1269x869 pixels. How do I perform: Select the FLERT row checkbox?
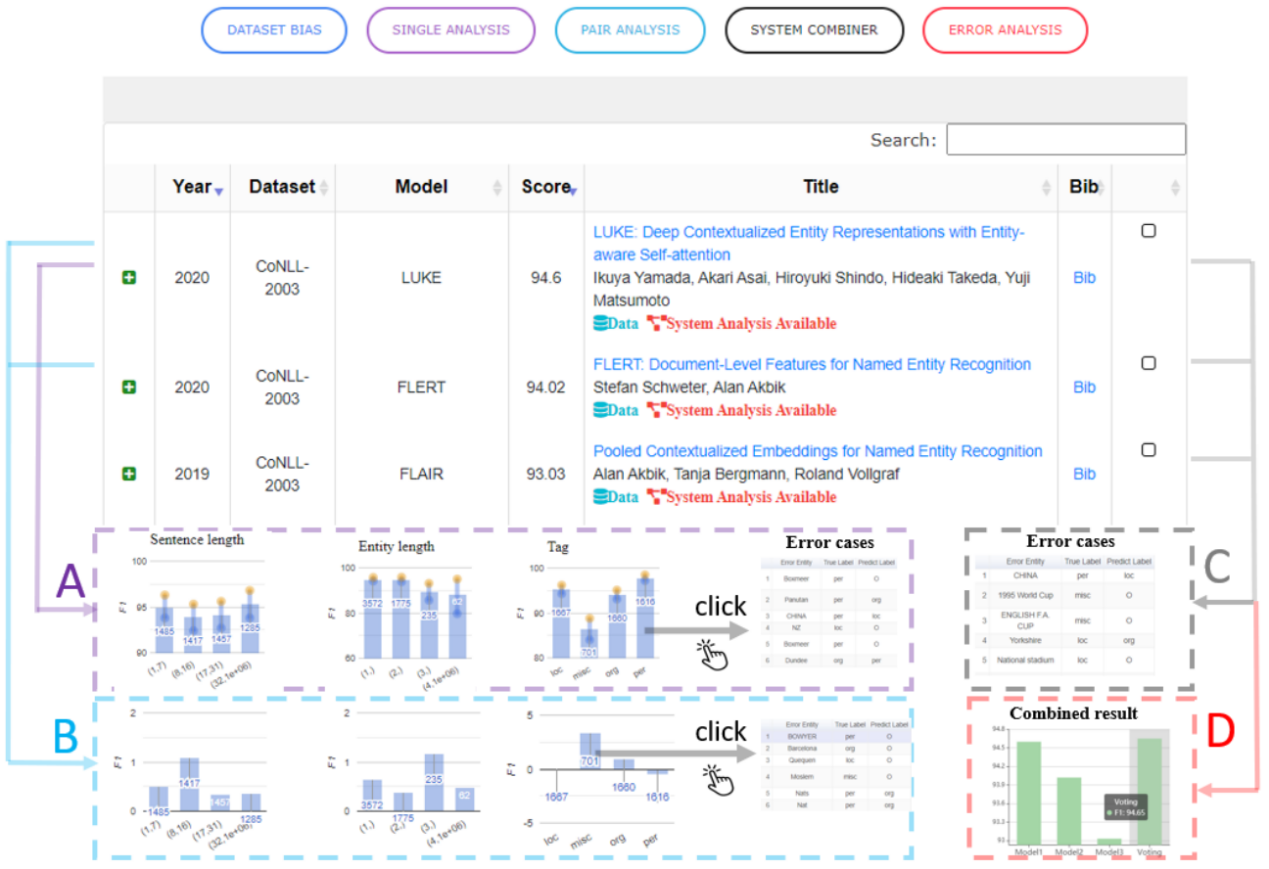click(x=1148, y=363)
